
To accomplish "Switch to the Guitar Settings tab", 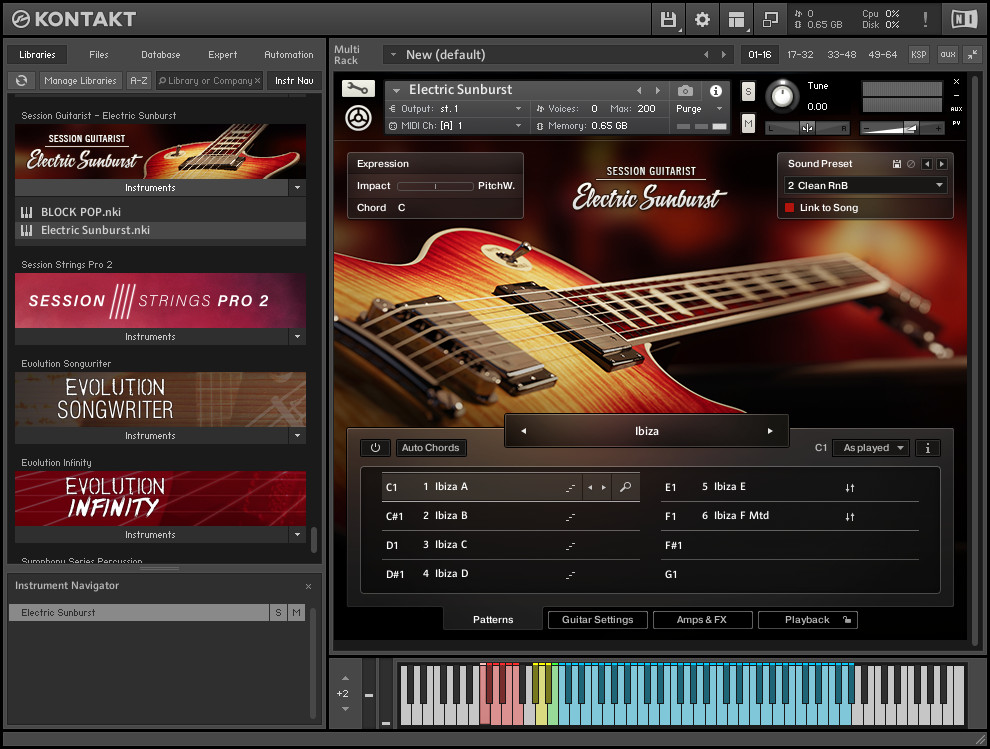I will 597,620.
